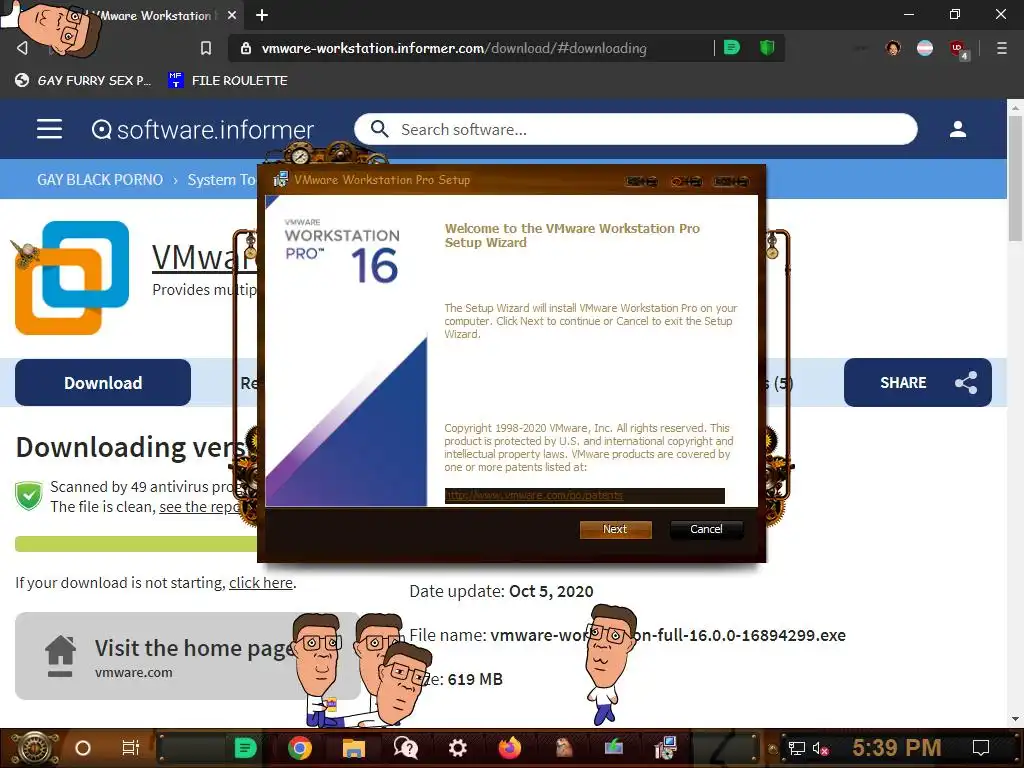1024x768 pixels.
Task: Open the user account icon on the site
Action: [x=957, y=129]
